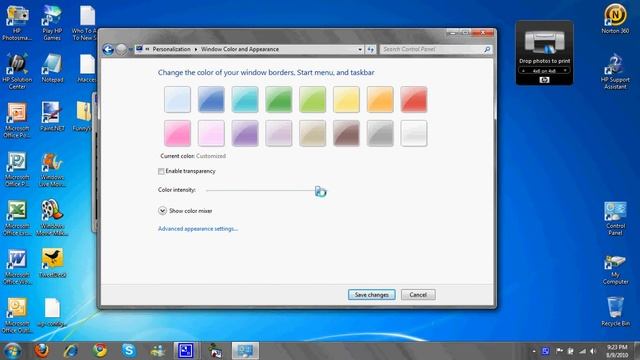This screenshot has height=360, width=640.
Task: Launch Internet Explorer from the taskbar
Action: (71, 351)
